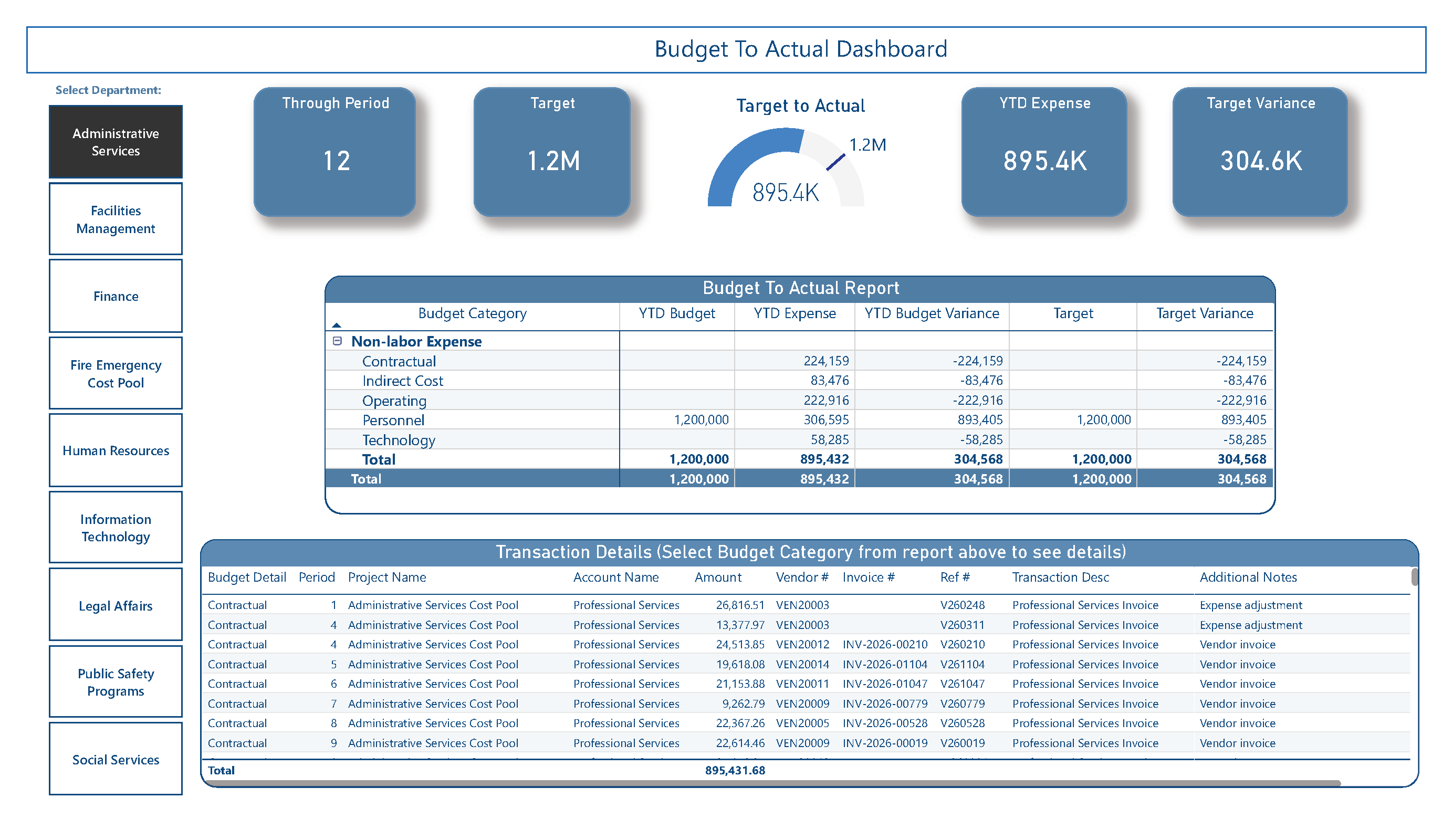Click the Invoice # column header

coord(869,577)
